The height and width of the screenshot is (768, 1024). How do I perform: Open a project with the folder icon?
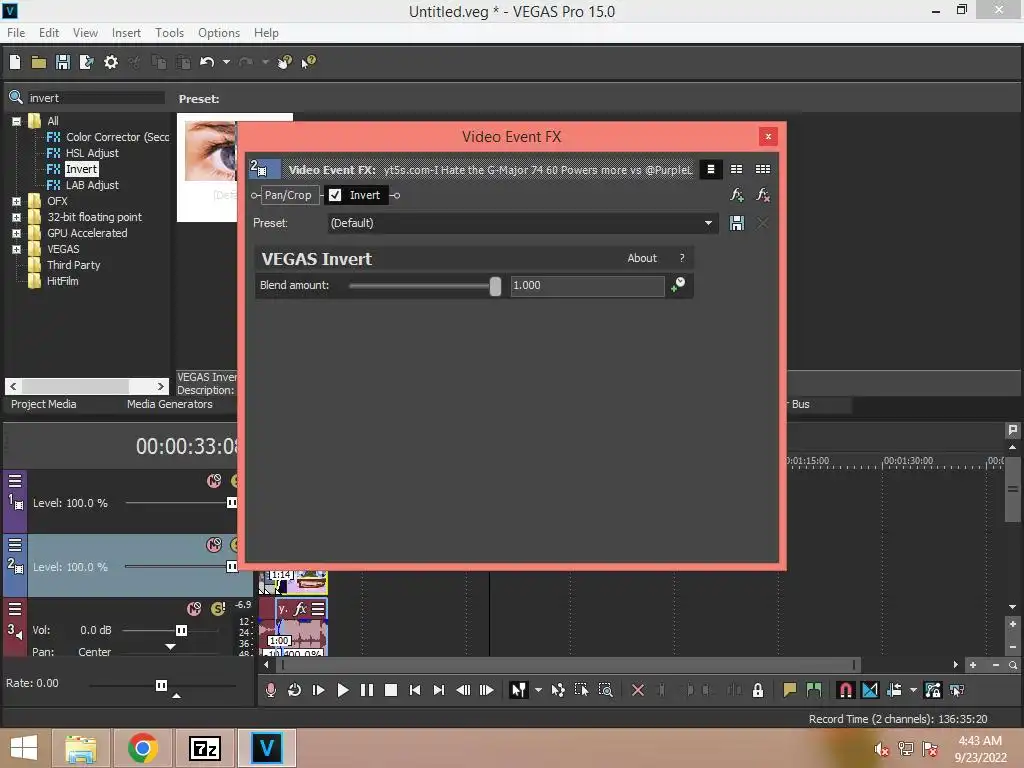(x=39, y=62)
